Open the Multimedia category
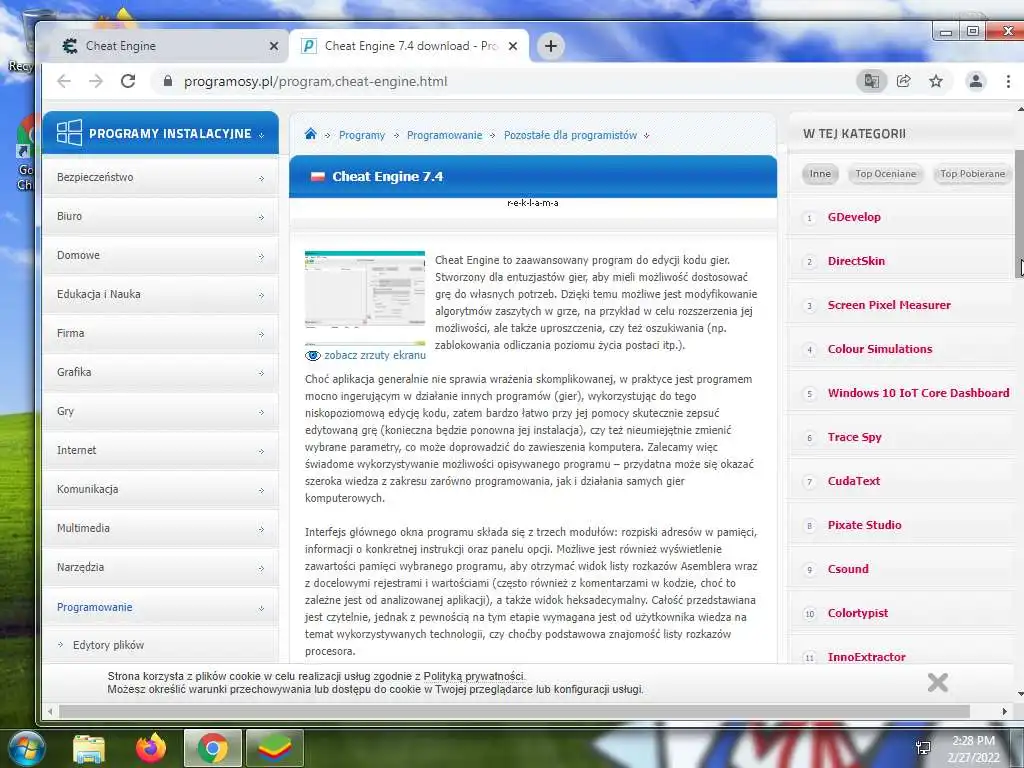This screenshot has width=1024, height=768. point(161,528)
